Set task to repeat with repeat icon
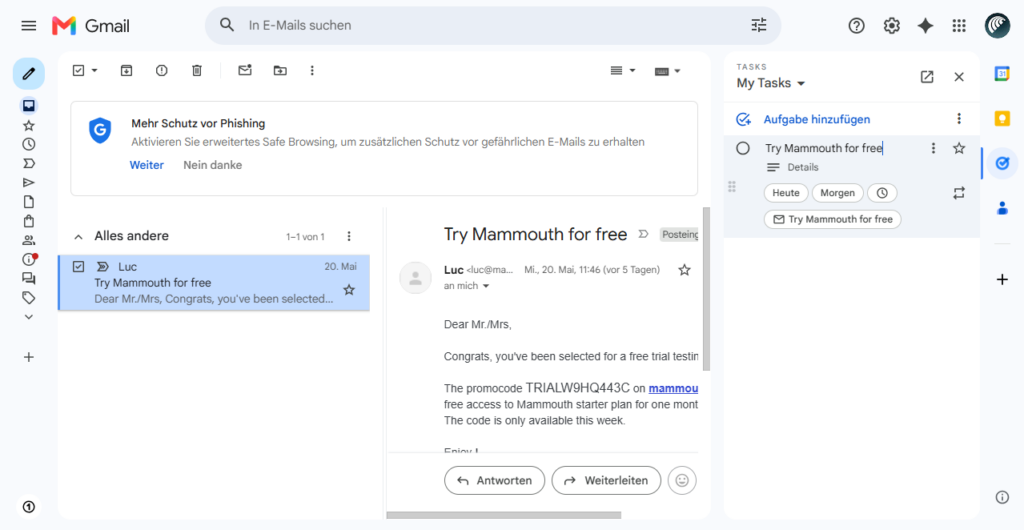Image resolution: width=1024 pixels, height=530 pixels. [959, 193]
